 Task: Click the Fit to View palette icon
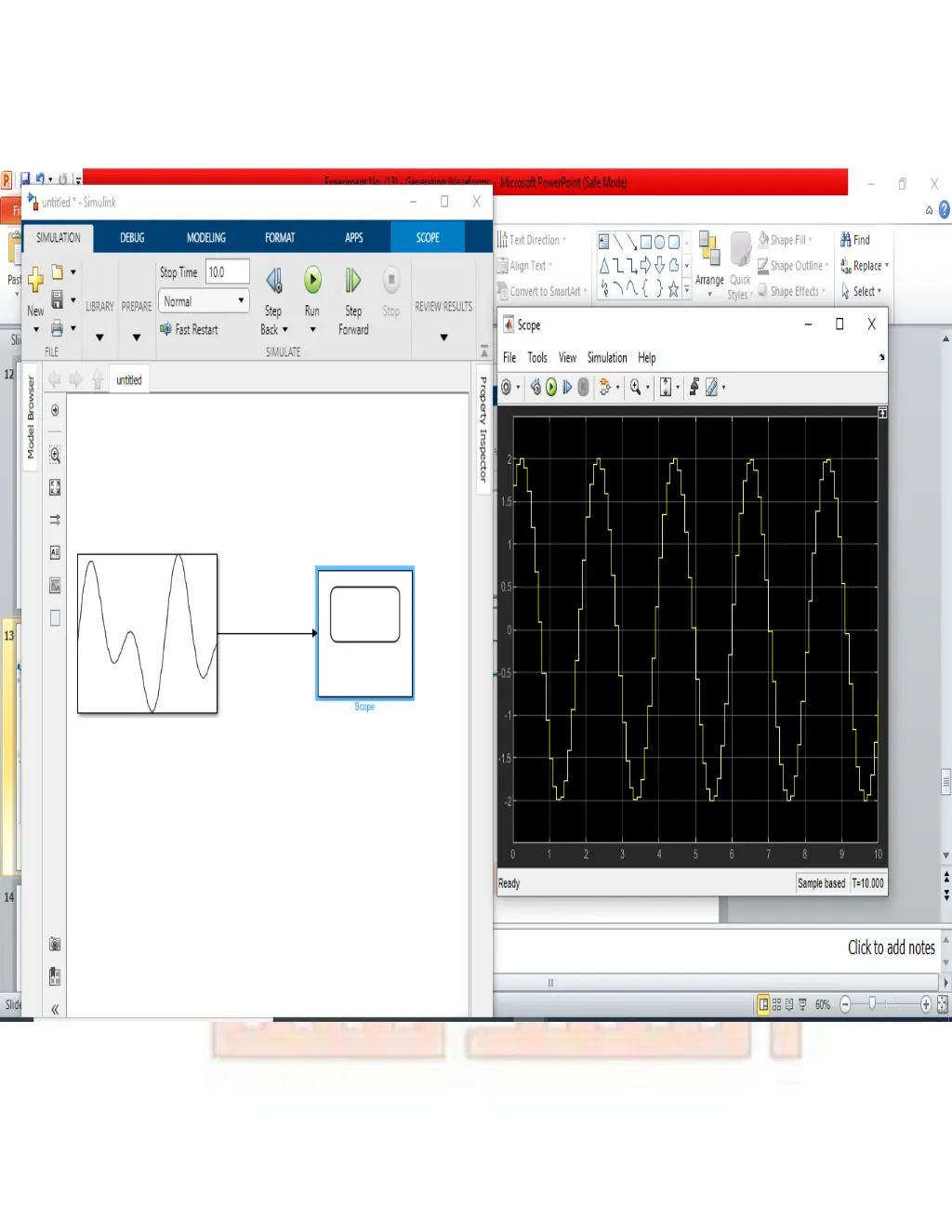(55, 487)
